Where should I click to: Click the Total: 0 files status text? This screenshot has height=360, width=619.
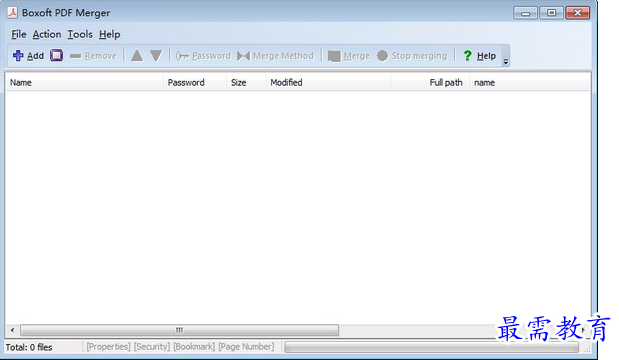point(29,347)
